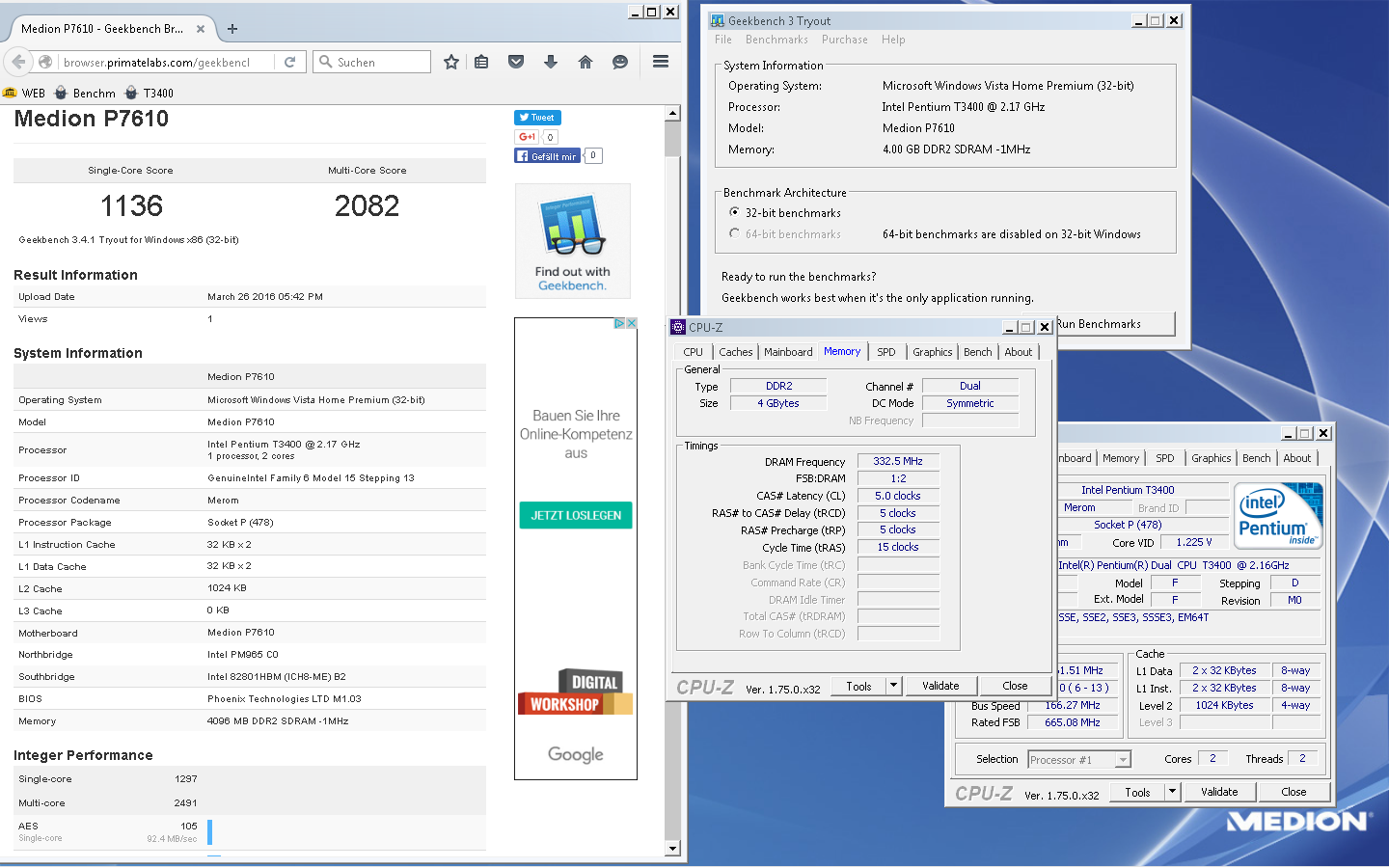
Task: Click the AdChoices triangle icon
Action: [620, 323]
